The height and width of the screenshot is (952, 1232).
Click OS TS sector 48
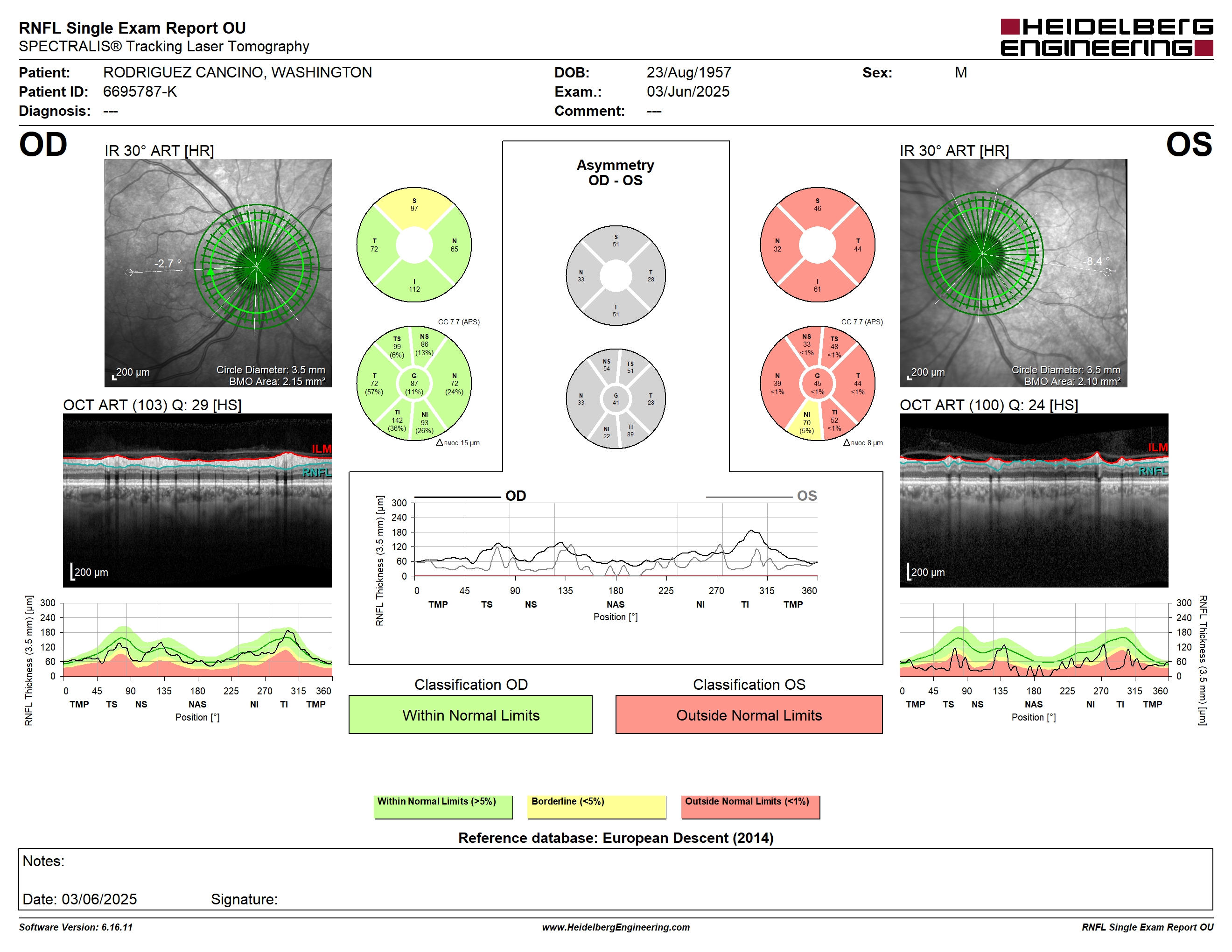[834, 347]
